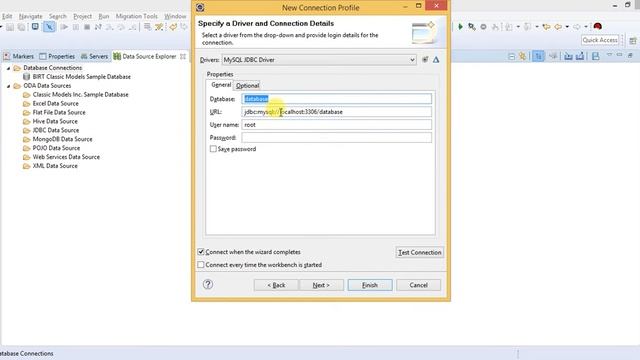The width and height of the screenshot is (640, 360).
Task: Open the Edit menu
Action: [x=7, y=16]
